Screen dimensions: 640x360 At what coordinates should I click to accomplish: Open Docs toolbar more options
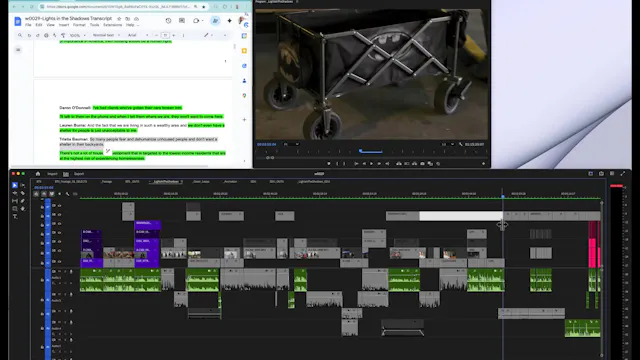click(183, 36)
